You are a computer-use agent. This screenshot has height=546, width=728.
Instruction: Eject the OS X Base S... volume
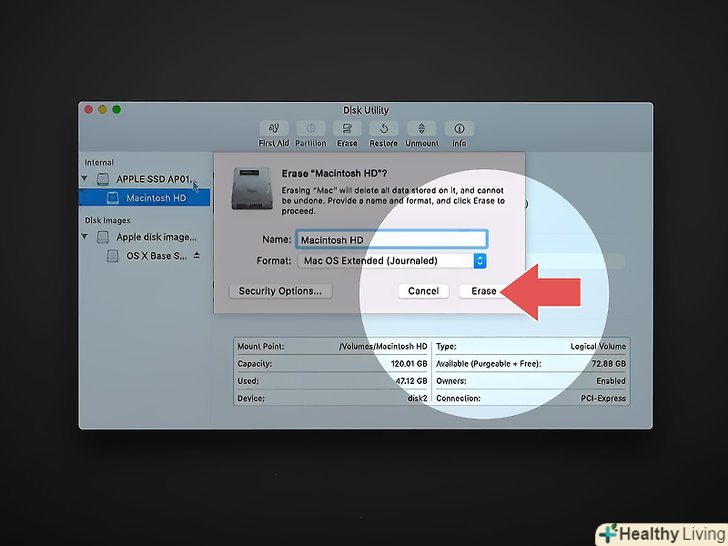(x=197, y=255)
